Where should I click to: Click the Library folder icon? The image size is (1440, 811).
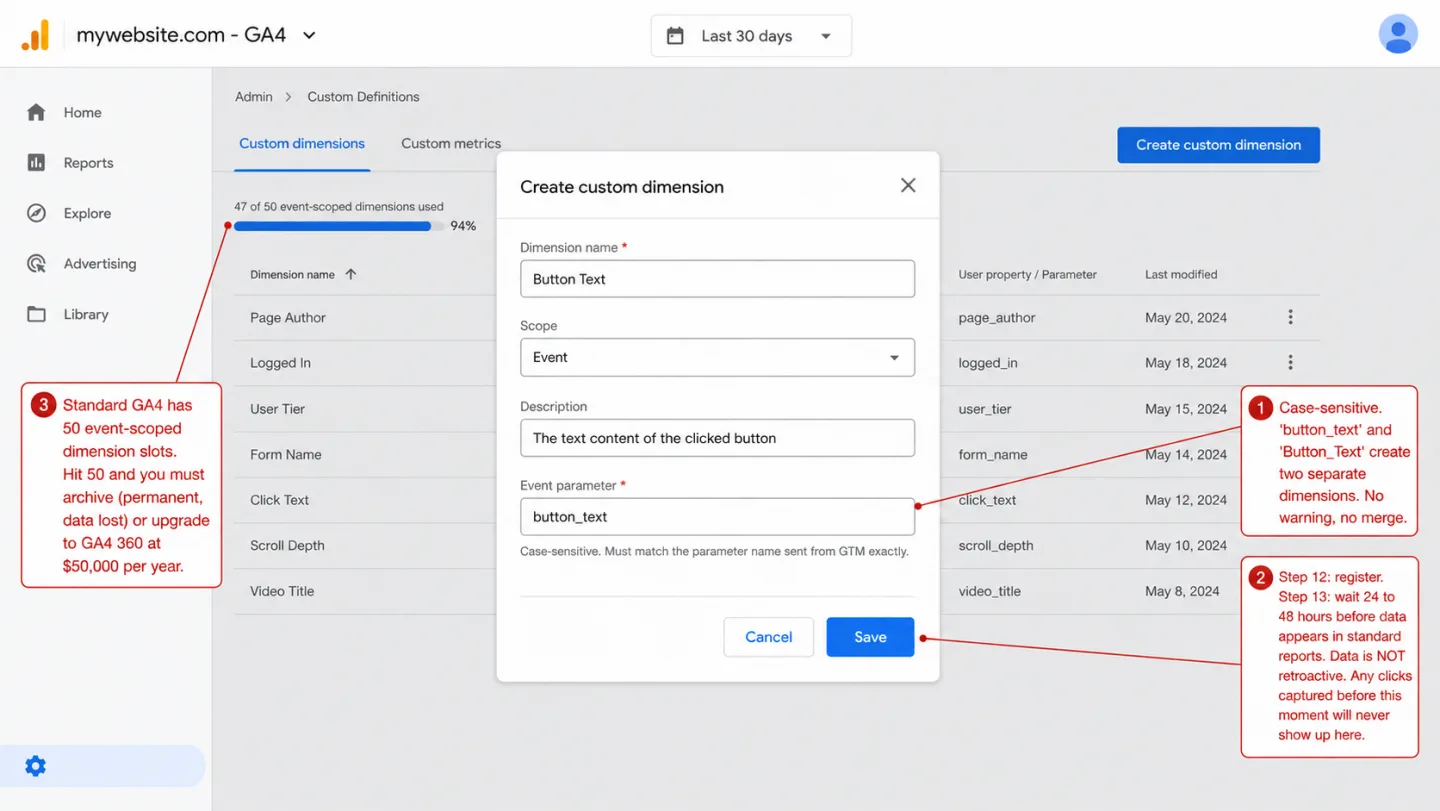[x=36, y=314]
